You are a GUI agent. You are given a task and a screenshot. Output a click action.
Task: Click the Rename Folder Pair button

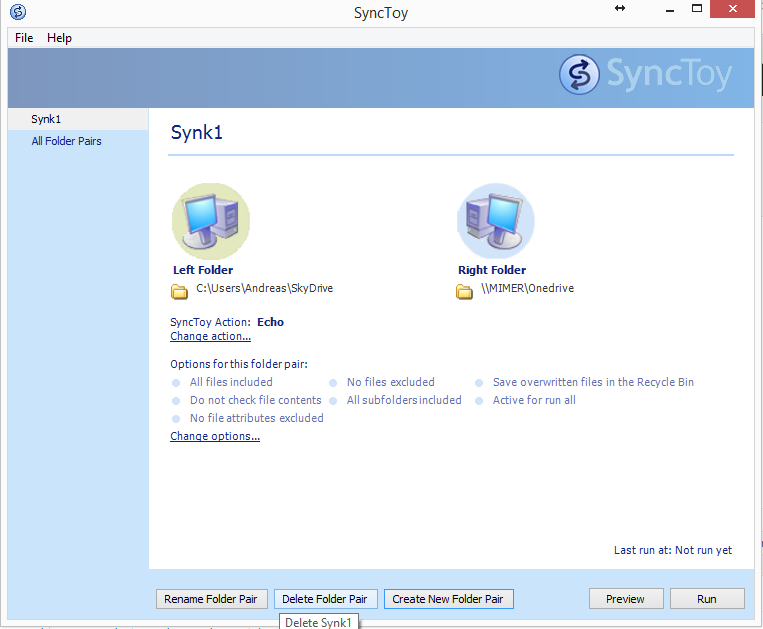pos(212,599)
